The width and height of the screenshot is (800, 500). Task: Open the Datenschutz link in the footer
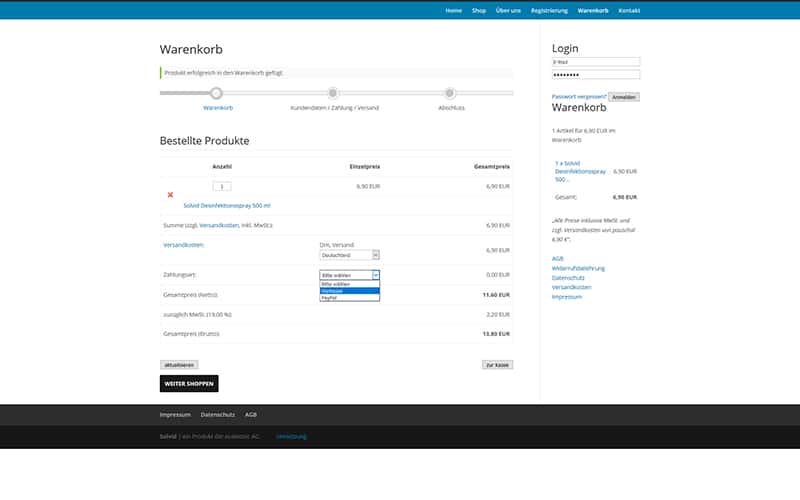click(x=218, y=415)
